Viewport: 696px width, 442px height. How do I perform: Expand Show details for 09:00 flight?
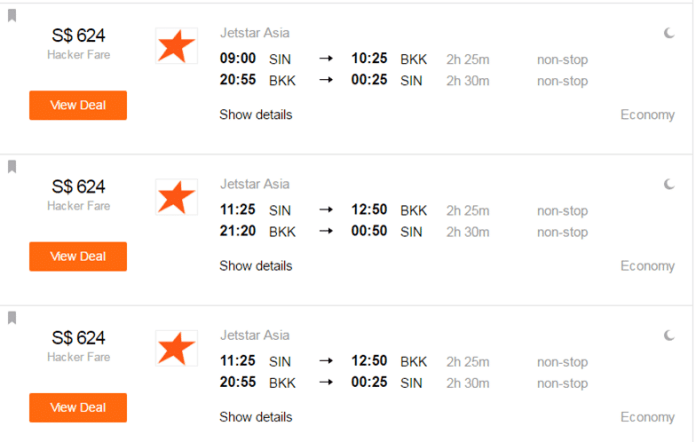click(256, 114)
